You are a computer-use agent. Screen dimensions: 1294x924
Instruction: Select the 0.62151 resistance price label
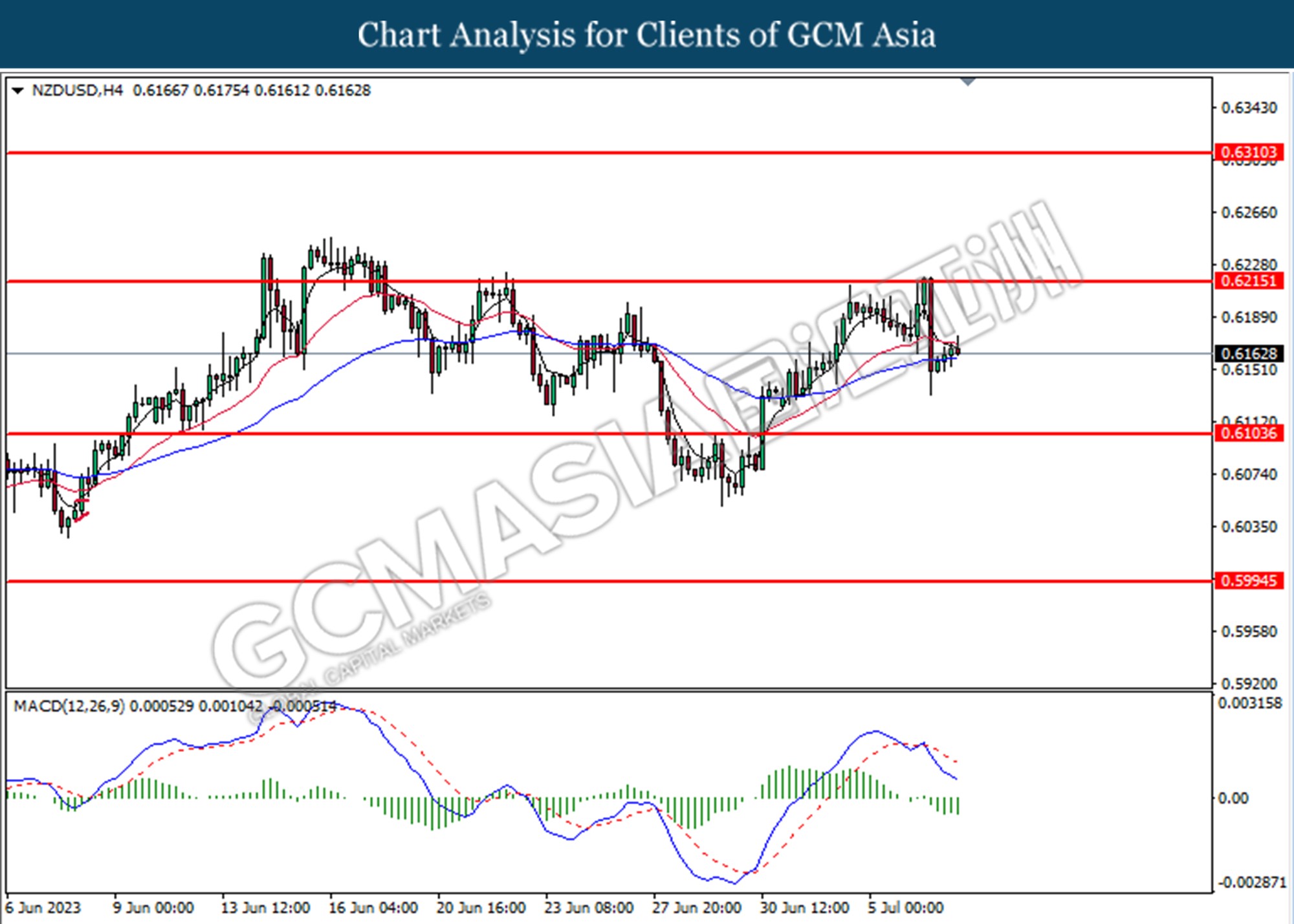pos(1249,281)
